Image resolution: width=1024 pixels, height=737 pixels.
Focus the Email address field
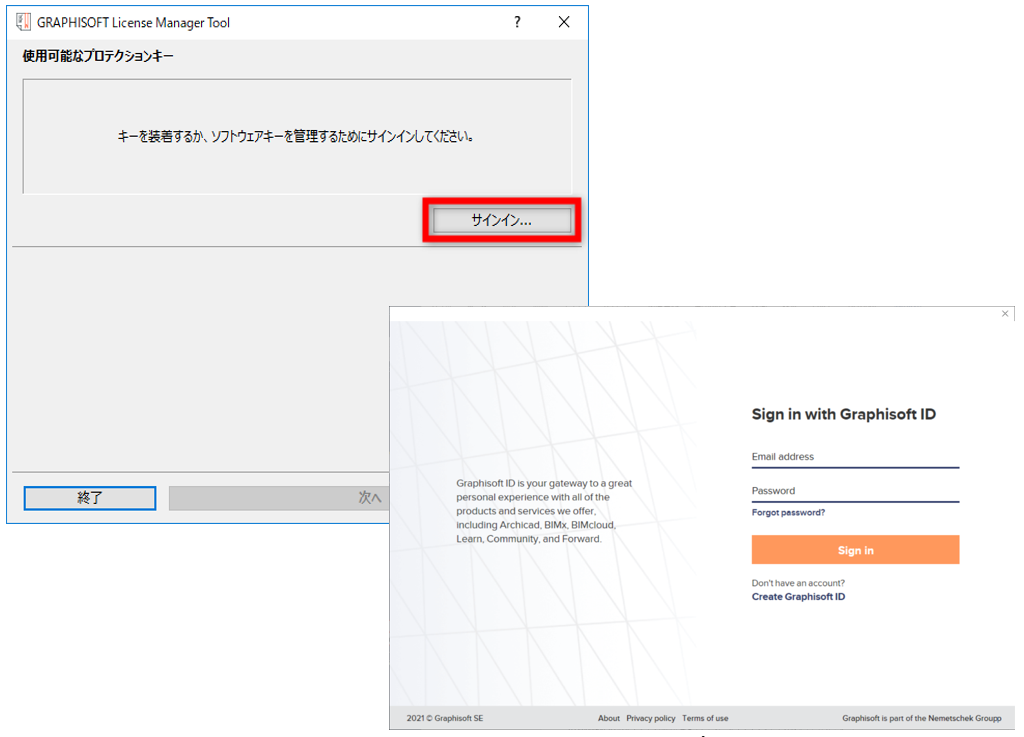[x=855, y=458]
